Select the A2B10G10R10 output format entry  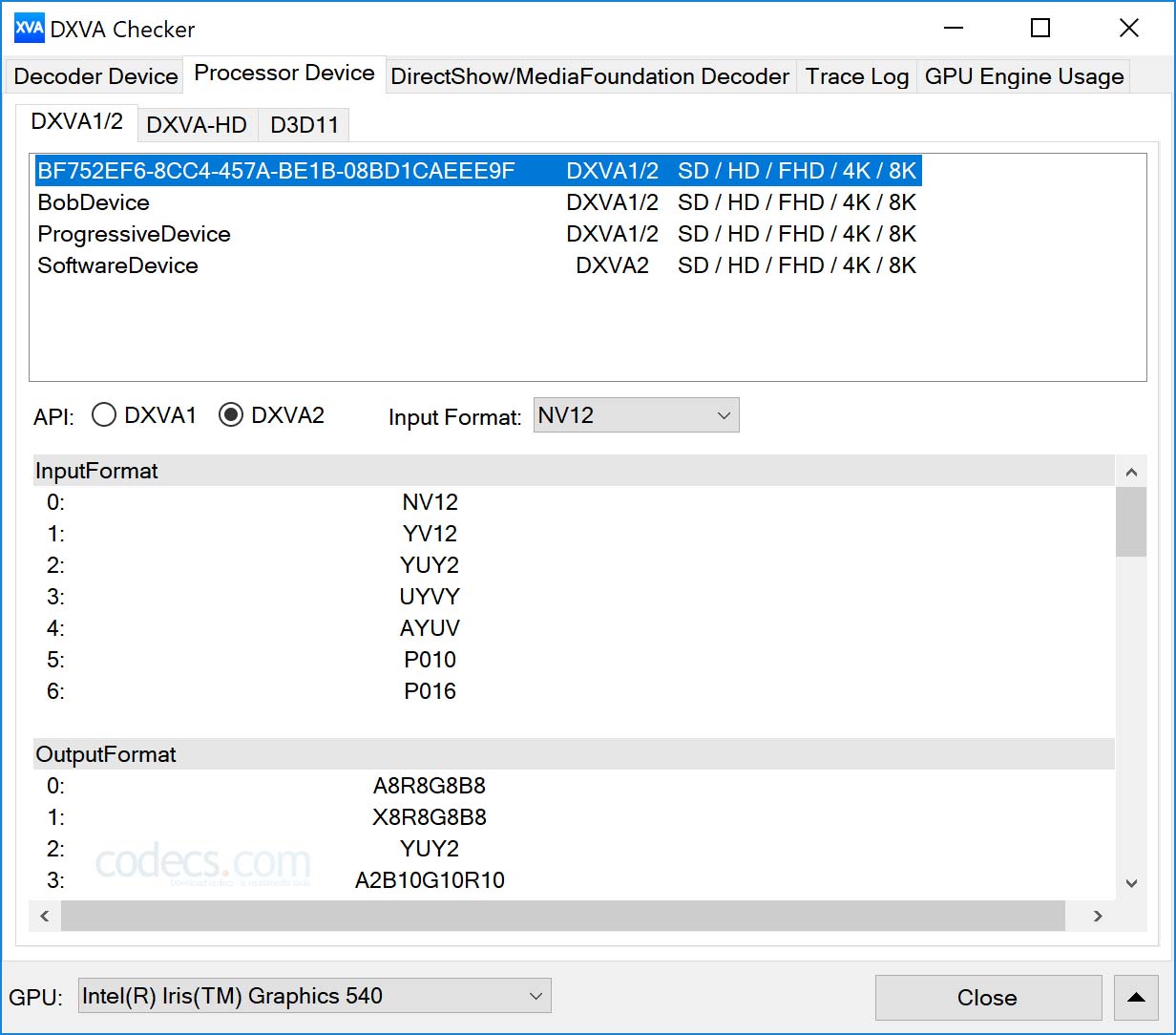[x=574, y=880]
